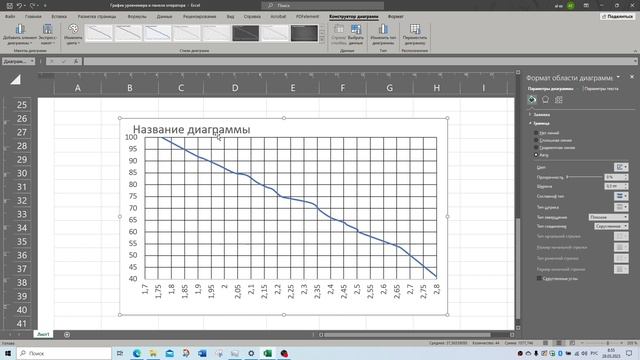Switch to Формат ribbon tab
640x360 pixels.
click(396, 17)
